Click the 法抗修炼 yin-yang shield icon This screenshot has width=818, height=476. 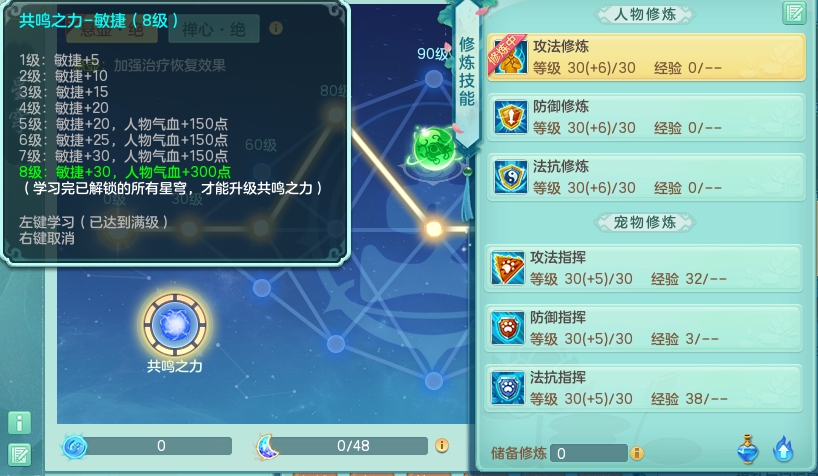[510, 177]
